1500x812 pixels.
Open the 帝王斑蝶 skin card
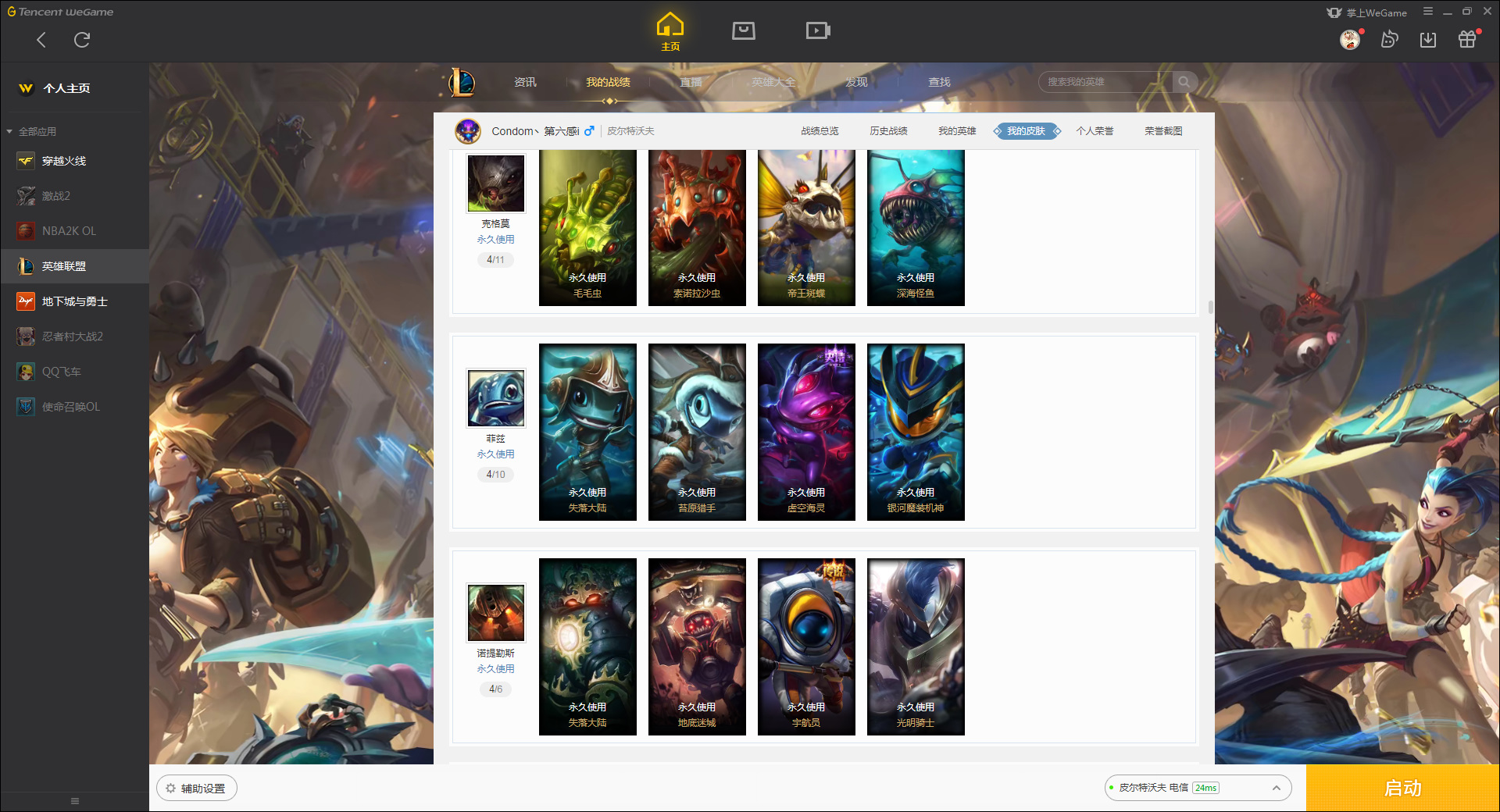tap(806, 228)
